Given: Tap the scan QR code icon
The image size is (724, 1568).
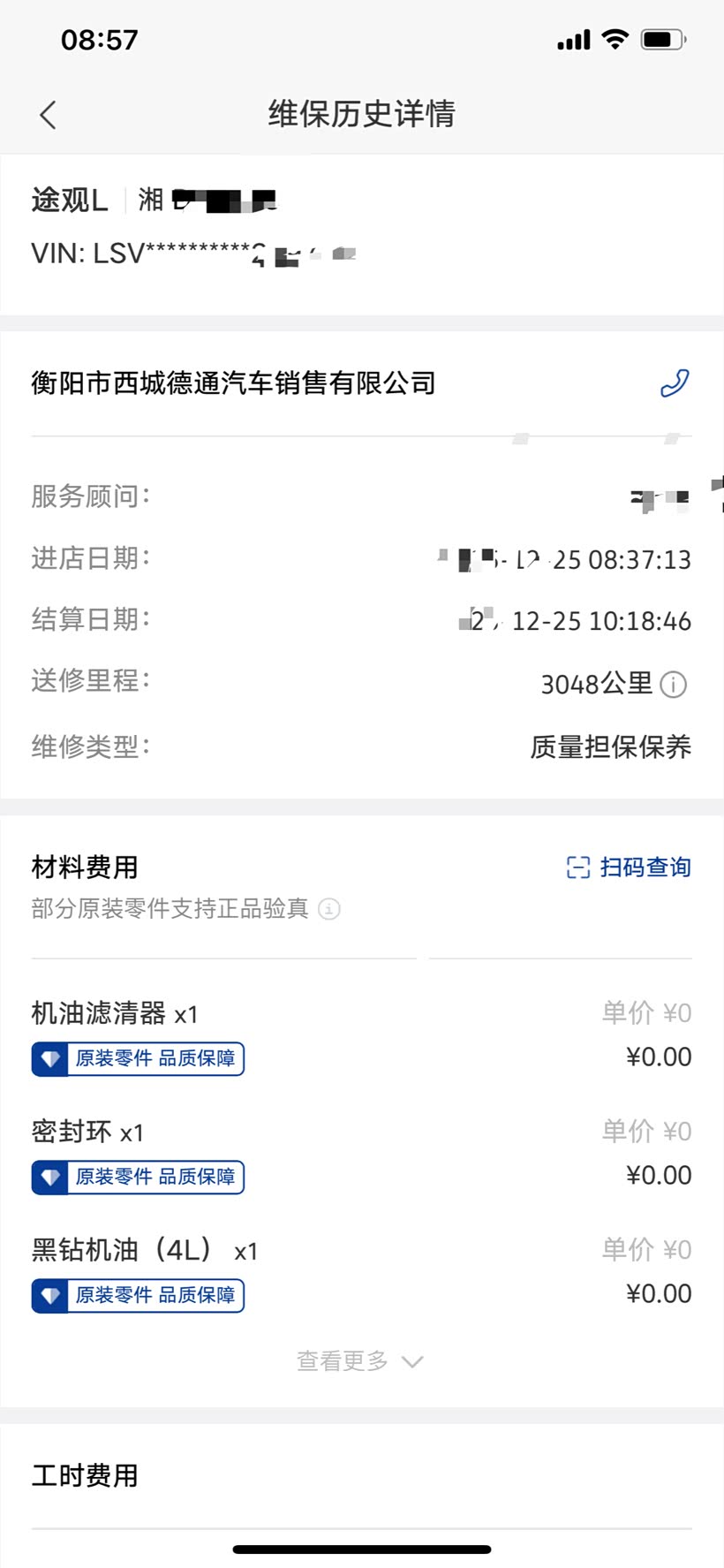Looking at the screenshot, I should pos(578,867).
